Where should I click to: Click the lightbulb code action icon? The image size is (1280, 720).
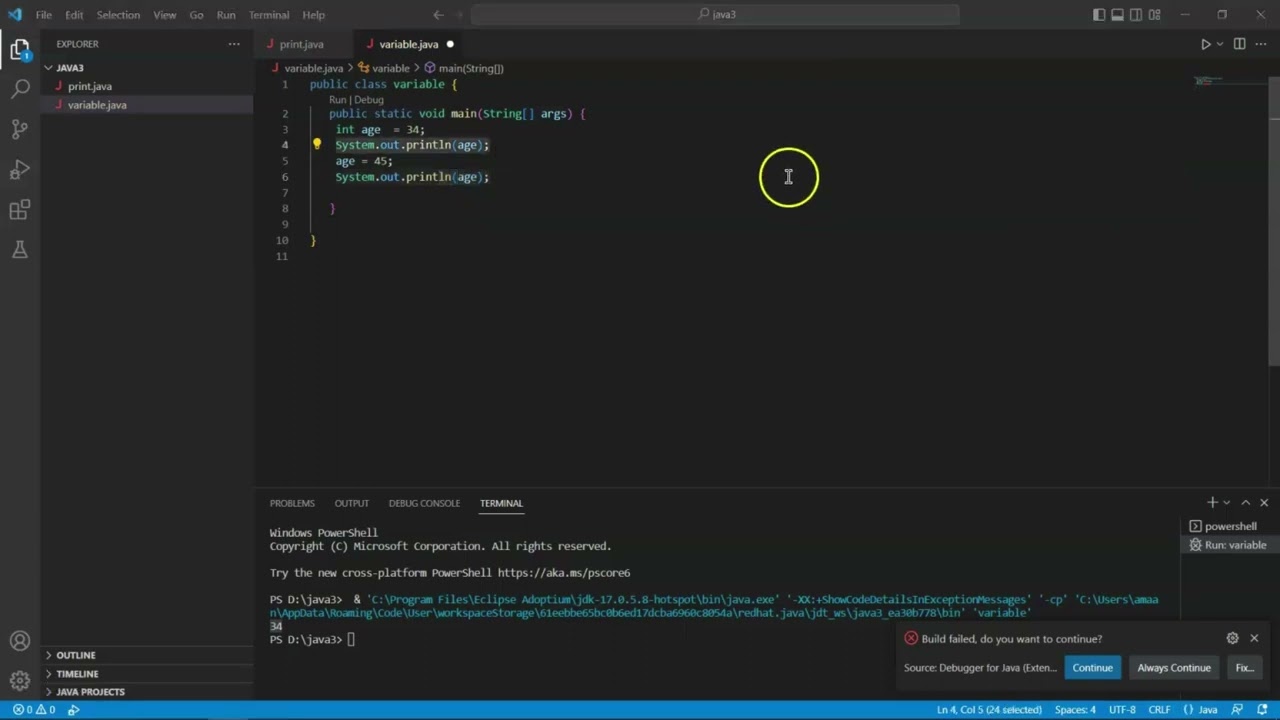click(x=317, y=145)
